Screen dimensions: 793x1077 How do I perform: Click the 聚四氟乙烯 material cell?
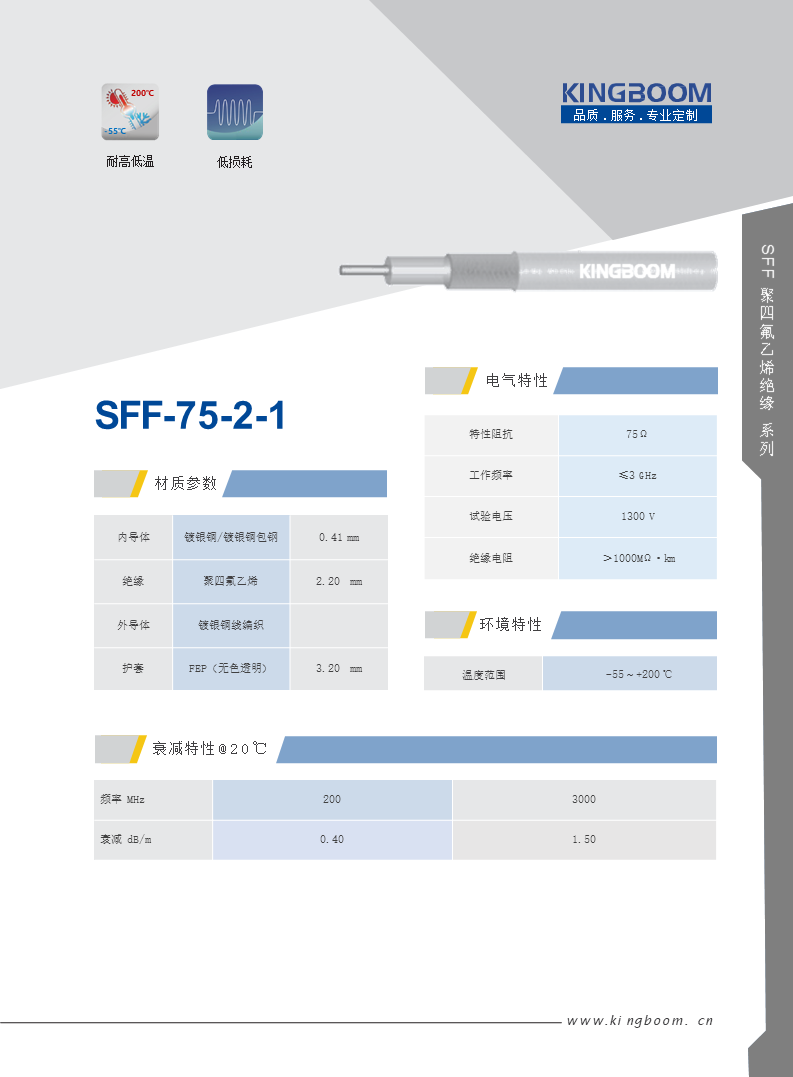[x=231, y=581]
